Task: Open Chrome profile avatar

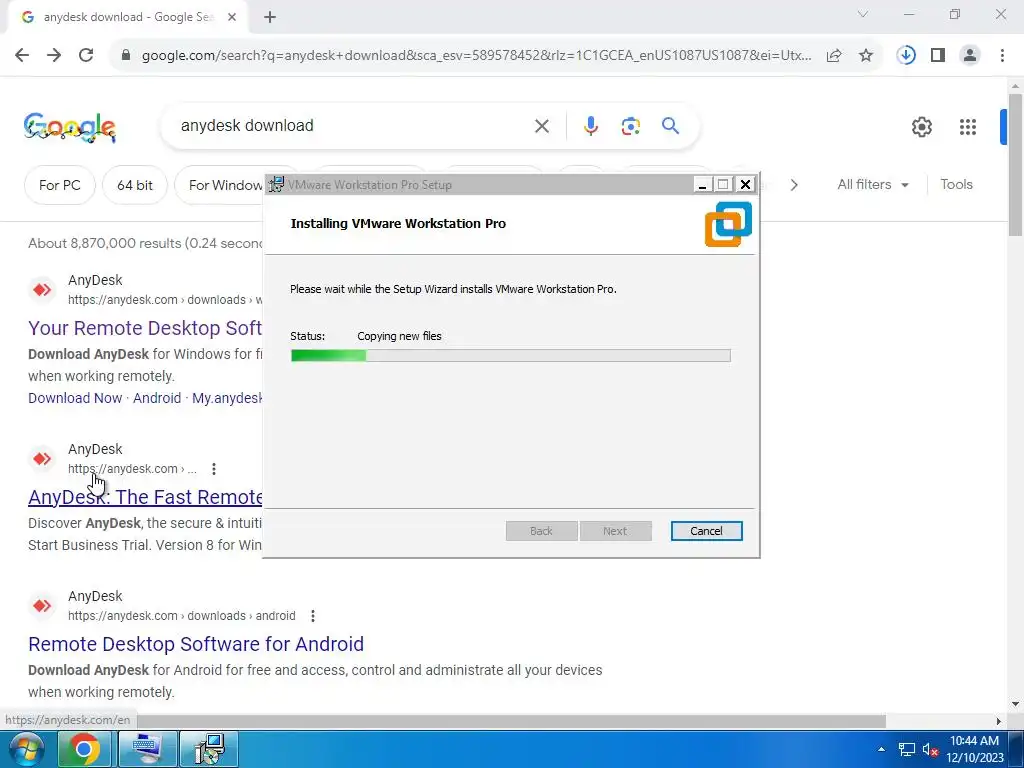Action: (x=970, y=56)
